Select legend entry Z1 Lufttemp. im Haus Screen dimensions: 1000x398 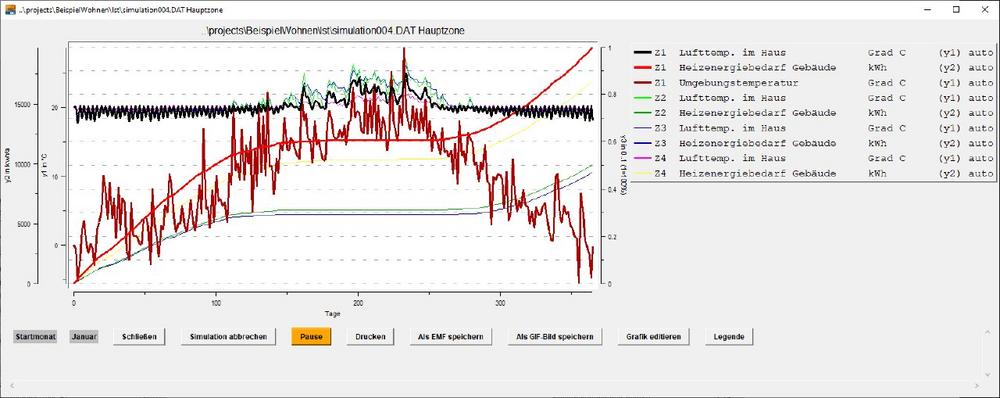pos(814,52)
